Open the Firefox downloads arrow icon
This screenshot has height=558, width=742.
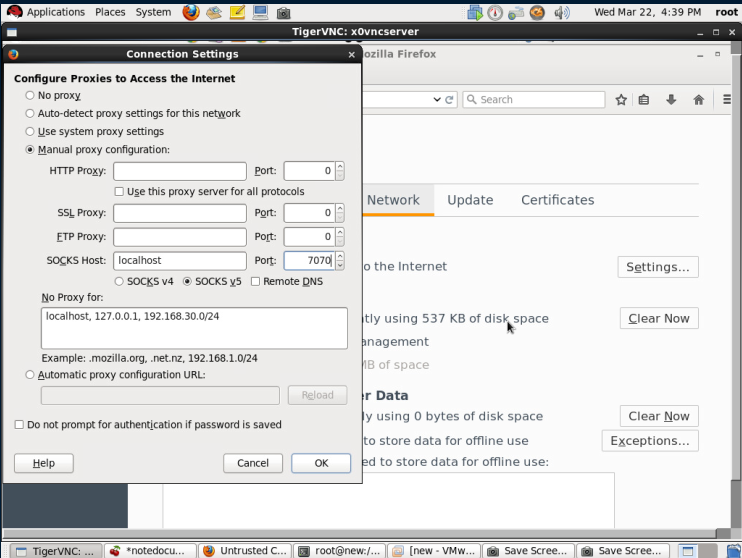click(671, 99)
